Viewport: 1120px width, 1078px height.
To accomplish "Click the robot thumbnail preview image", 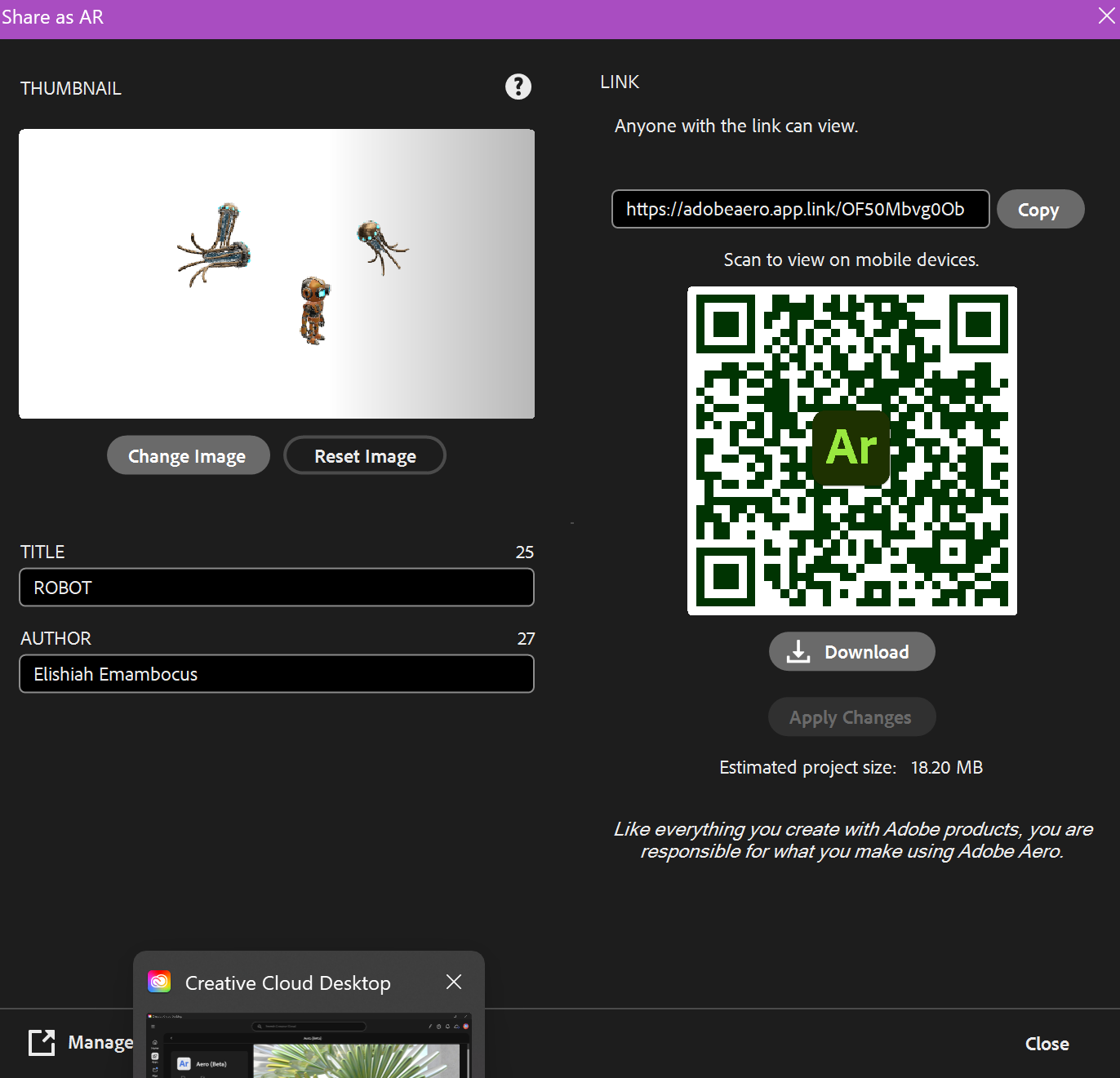I will tap(277, 273).
